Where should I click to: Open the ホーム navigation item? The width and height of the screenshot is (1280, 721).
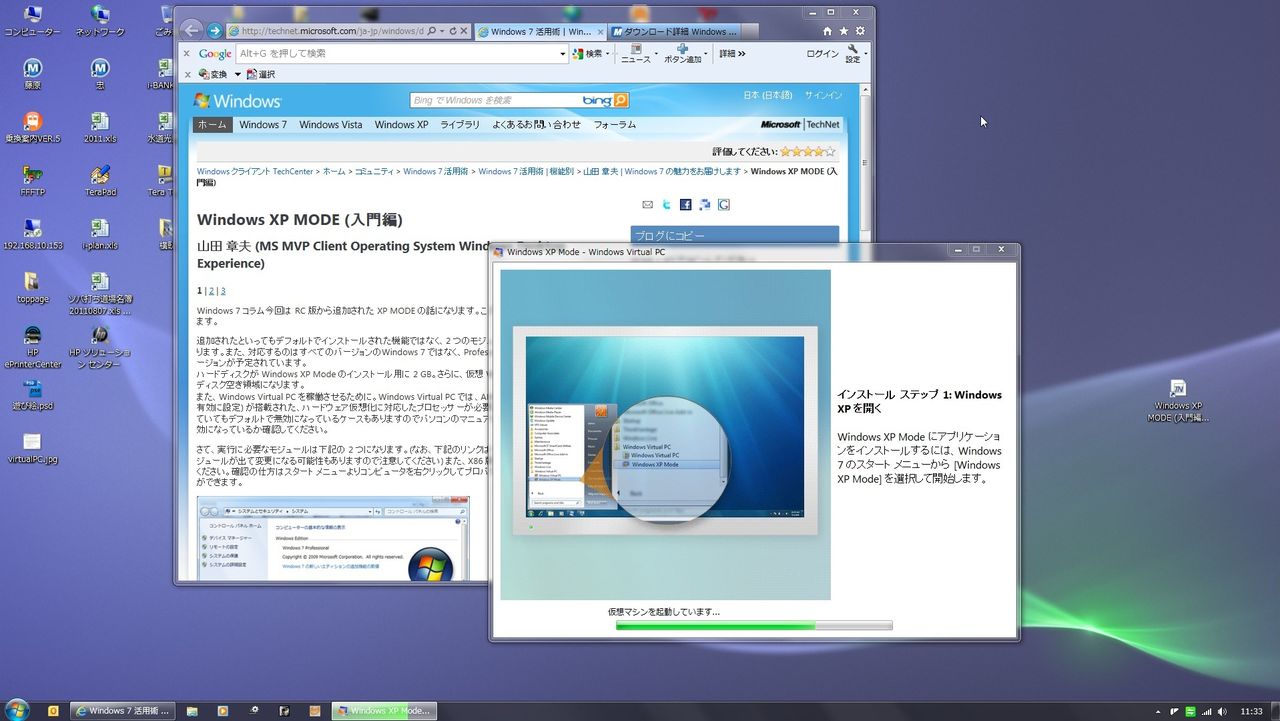tap(212, 125)
